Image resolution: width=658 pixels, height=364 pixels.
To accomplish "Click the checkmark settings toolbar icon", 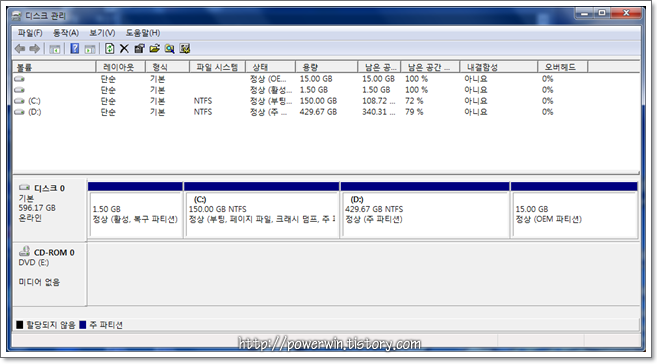I will 185,49.
